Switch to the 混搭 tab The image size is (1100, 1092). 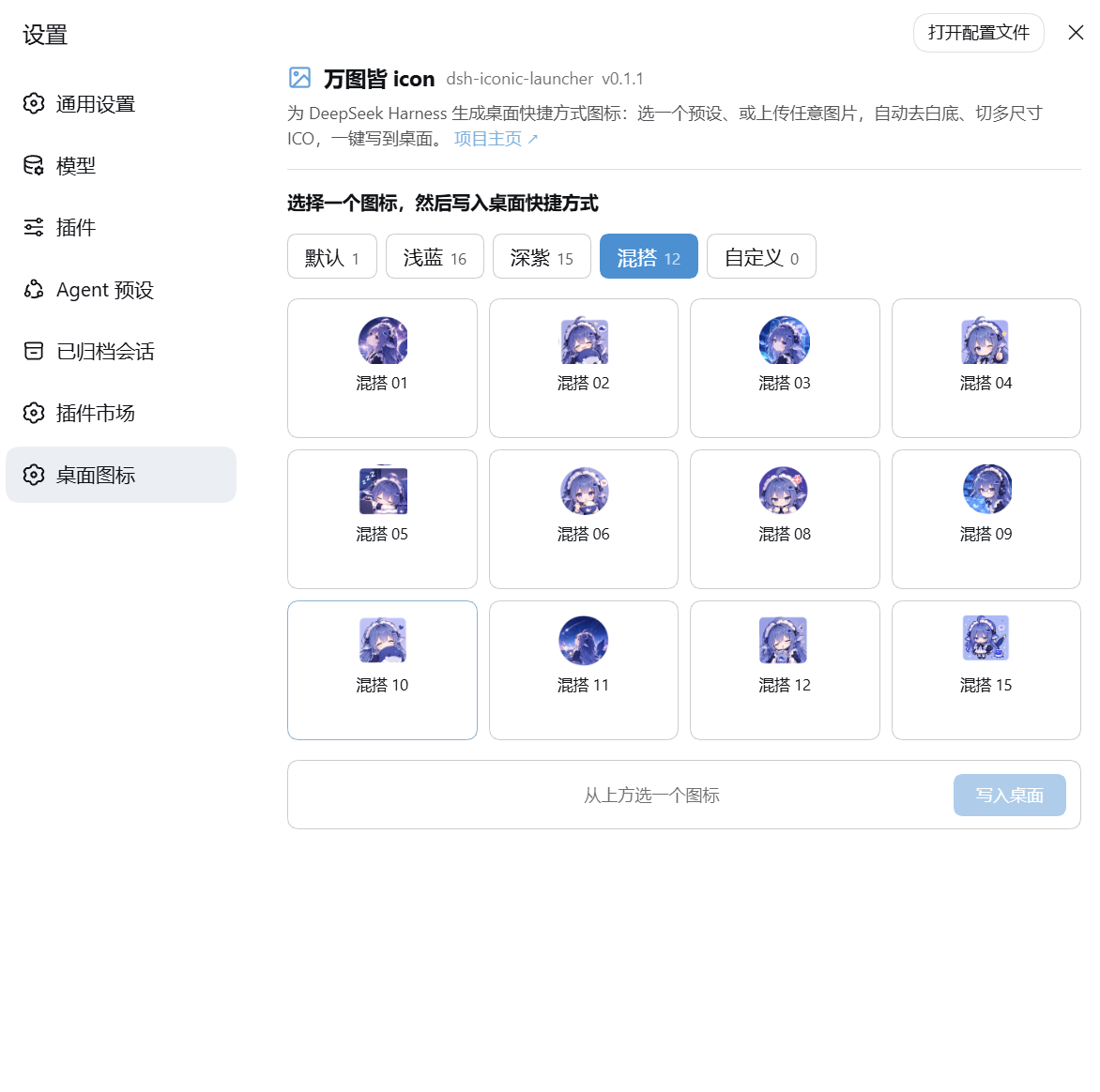649,257
